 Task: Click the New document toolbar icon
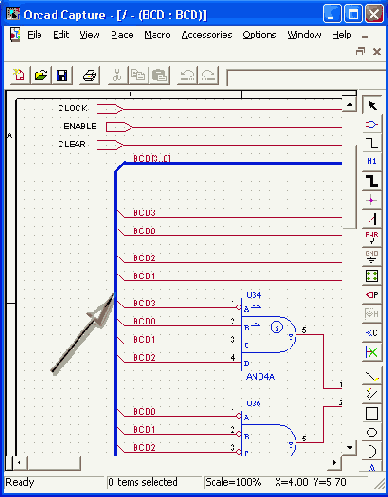(x=19, y=75)
